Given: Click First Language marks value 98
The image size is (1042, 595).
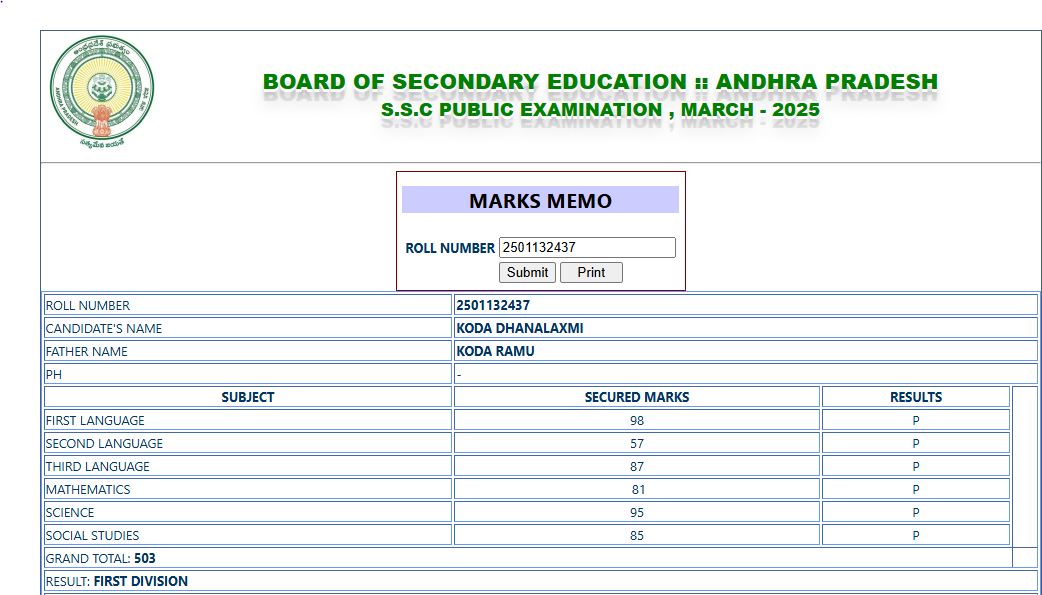Looking at the screenshot, I should 637,420.
